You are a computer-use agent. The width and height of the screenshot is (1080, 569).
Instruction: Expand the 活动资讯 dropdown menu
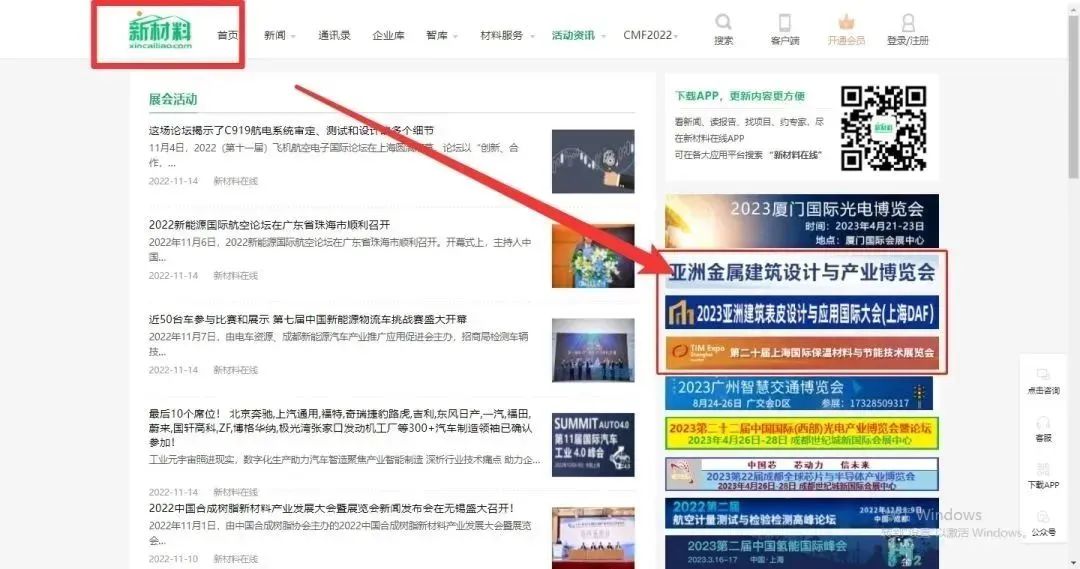(603, 36)
